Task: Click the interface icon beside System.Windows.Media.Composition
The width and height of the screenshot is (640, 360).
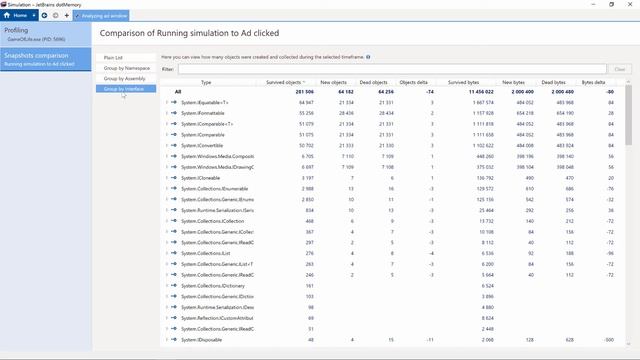Action: [x=174, y=156]
